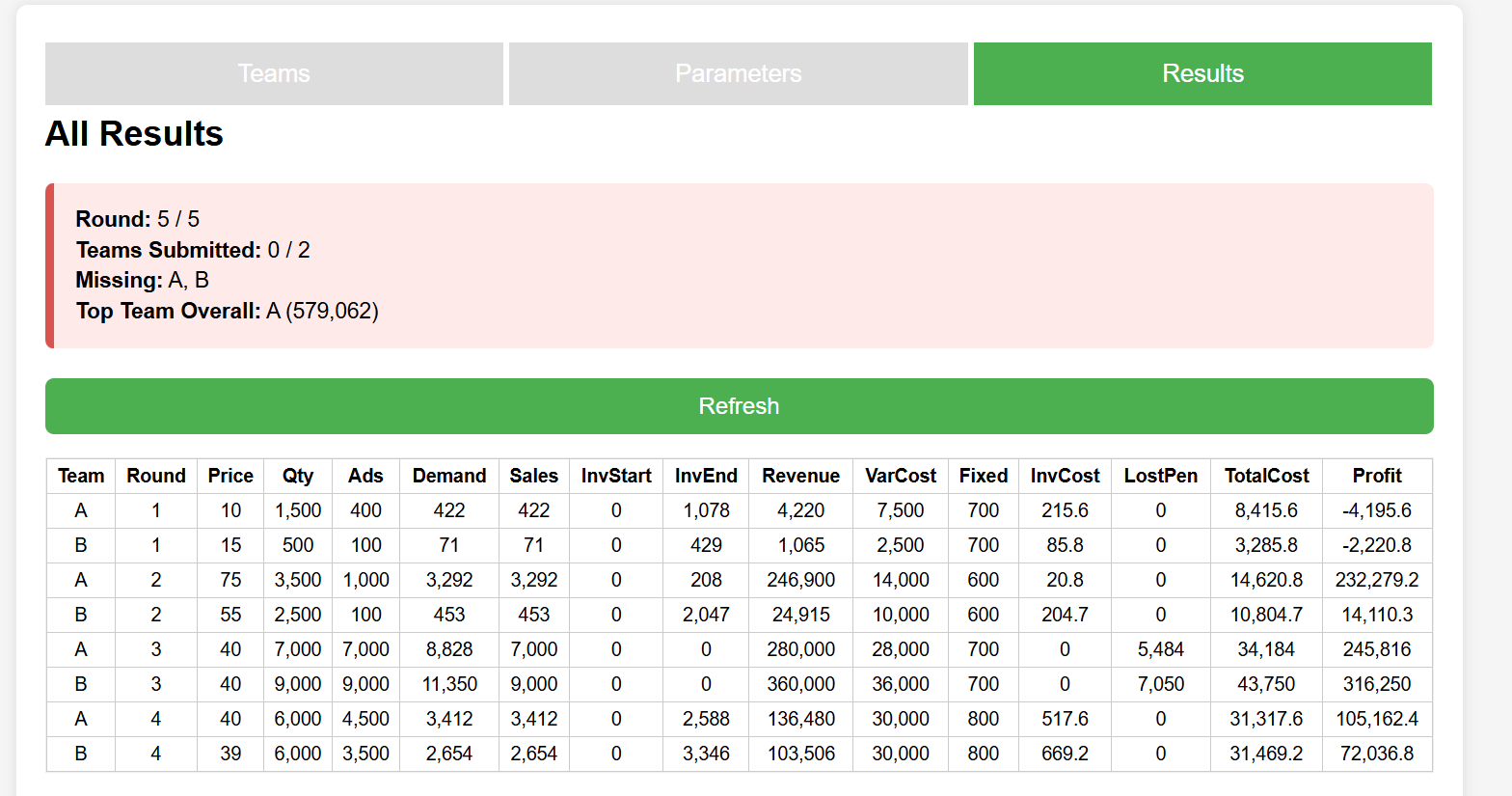Click the LostPen column header
Viewport: 1512px width, 796px height.
click(1160, 476)
